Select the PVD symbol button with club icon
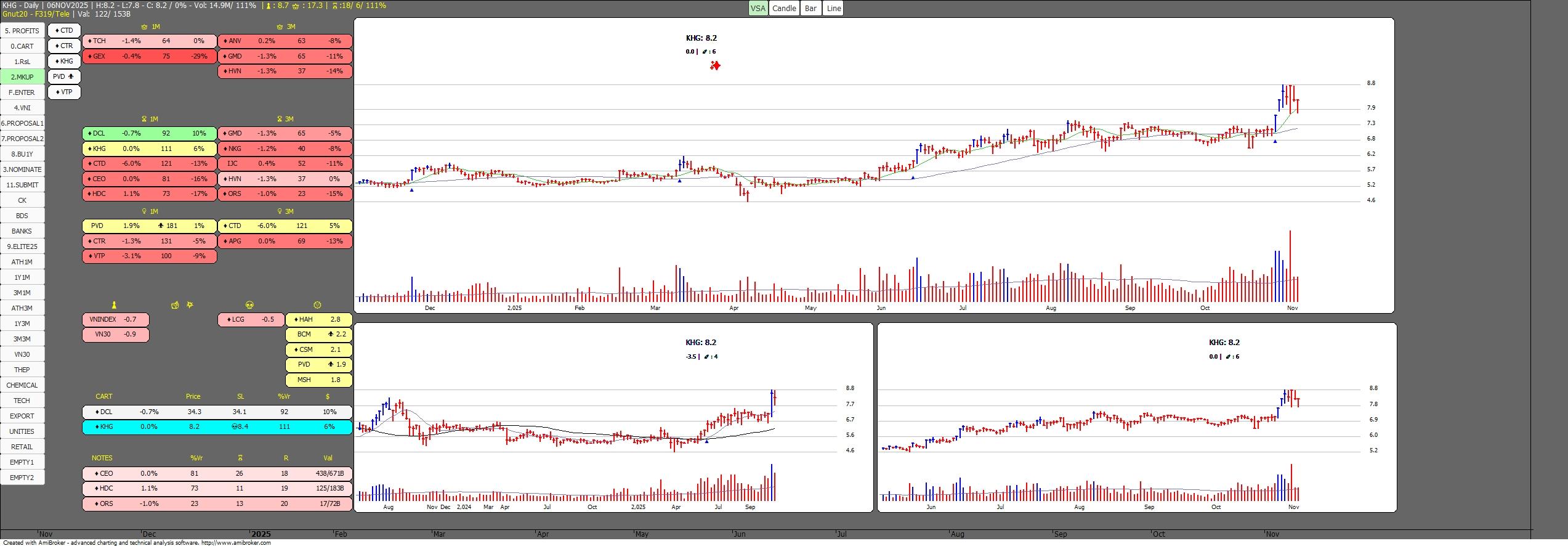The width and height of the screenshot is (1568, 546). (64, 76)
